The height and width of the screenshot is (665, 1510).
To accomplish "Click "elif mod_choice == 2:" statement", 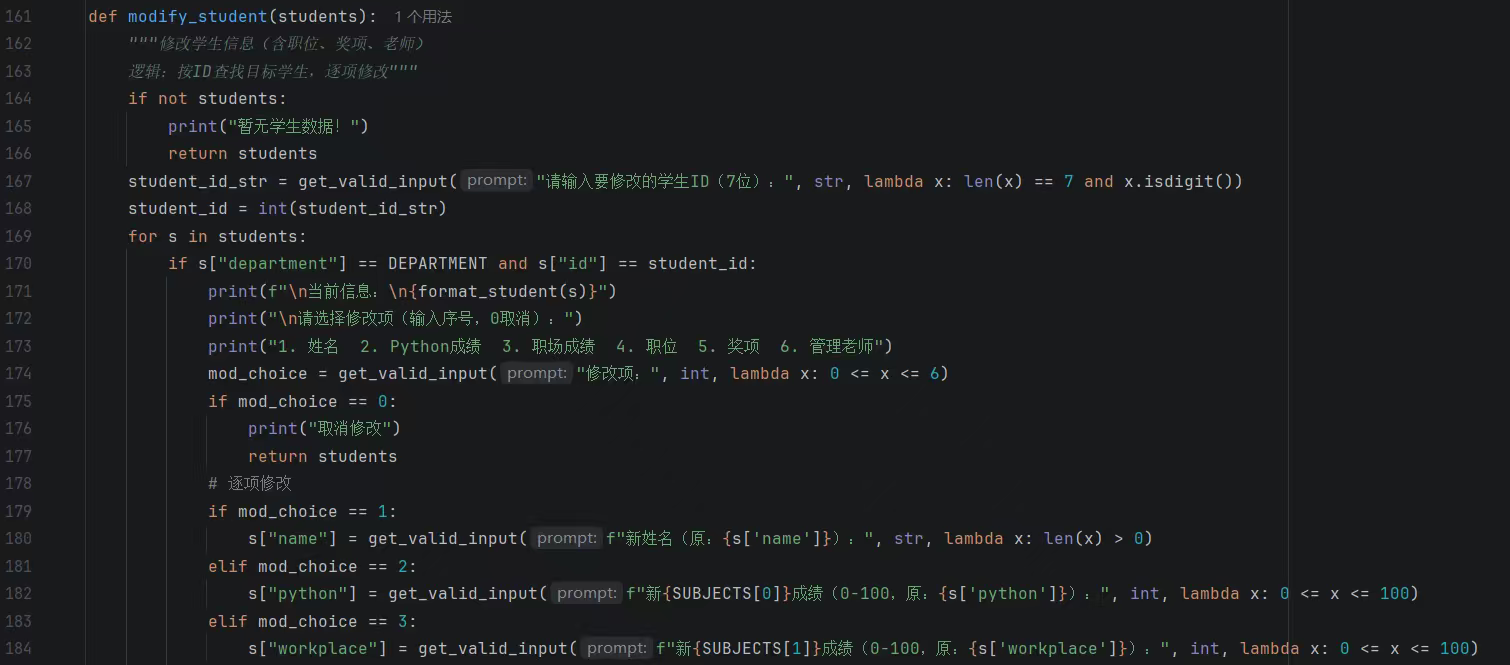I will coord(312,567).
